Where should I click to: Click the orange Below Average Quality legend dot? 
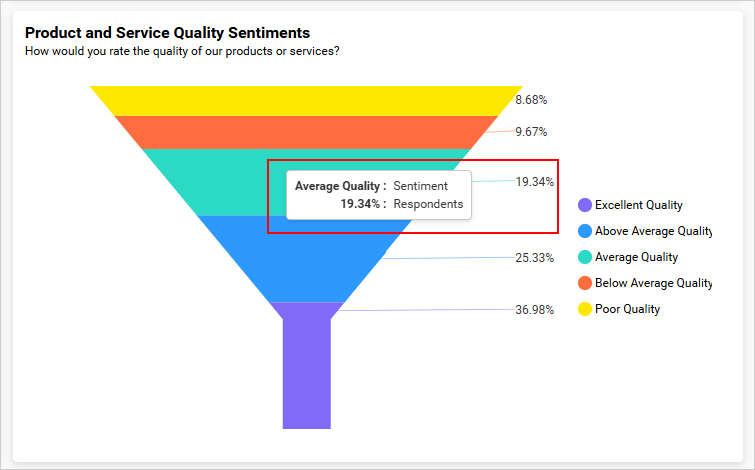(x=585, y=283)
